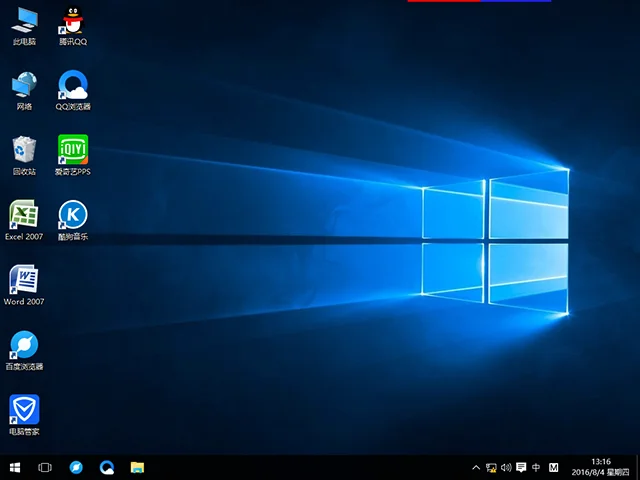Click the network status tray icon
The width and height of the screenshot is (640, 480).
(491, 468)
